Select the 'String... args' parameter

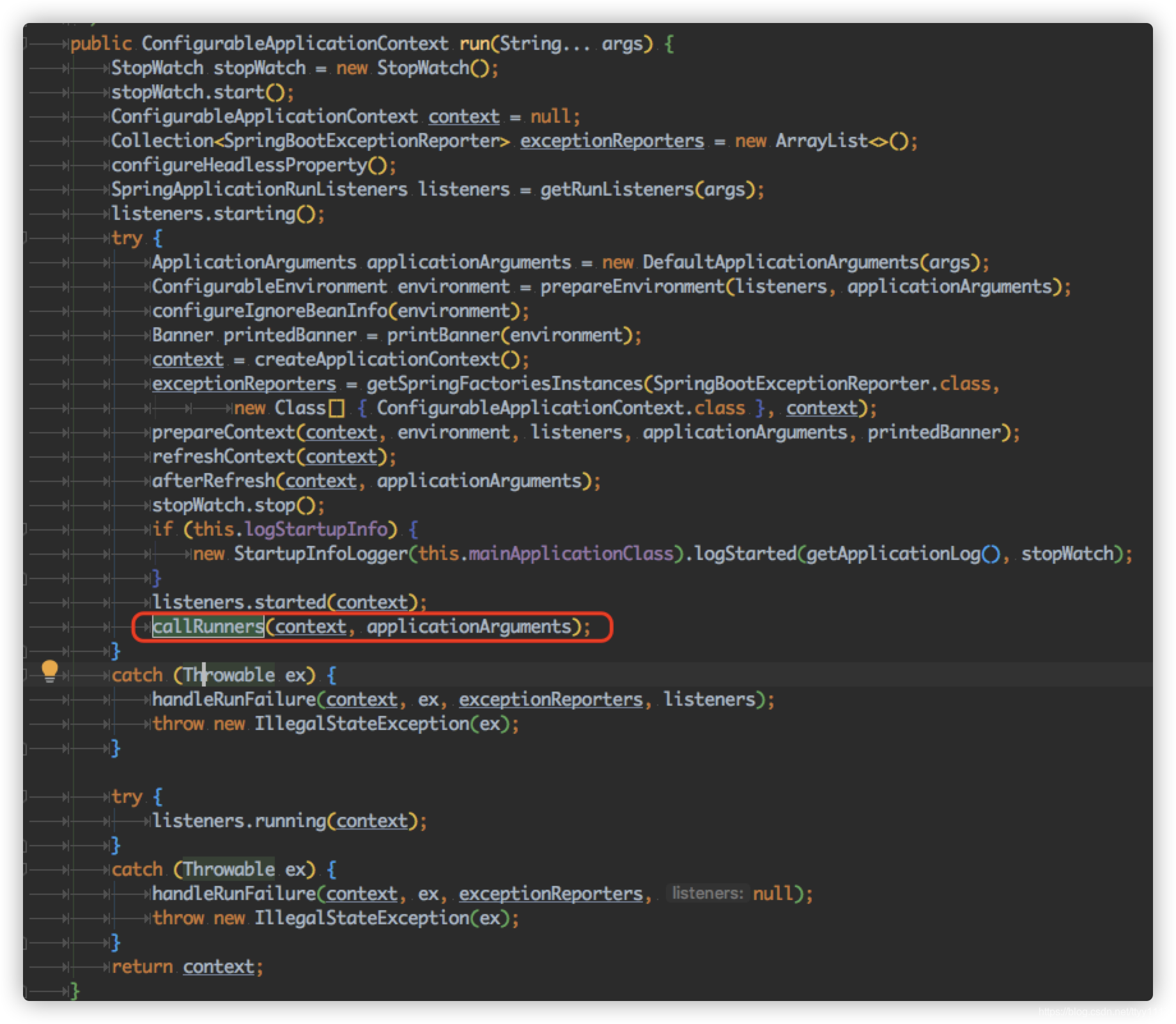pyautogui.click(x=571, y=43)
